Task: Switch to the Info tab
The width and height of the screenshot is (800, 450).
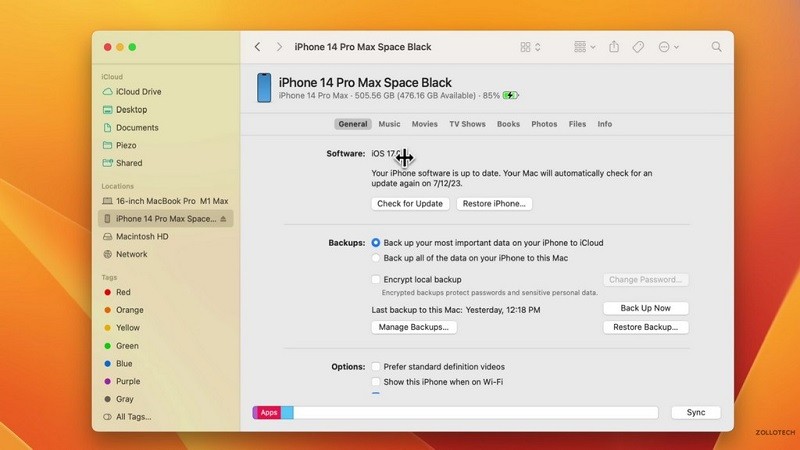Action: click(x=605, y=124)
